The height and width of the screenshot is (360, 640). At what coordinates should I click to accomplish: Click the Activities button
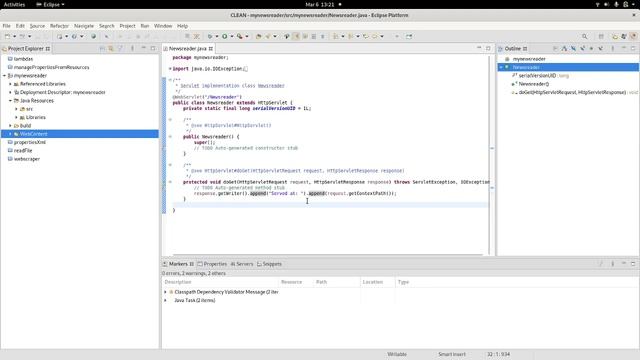point(14,4)
